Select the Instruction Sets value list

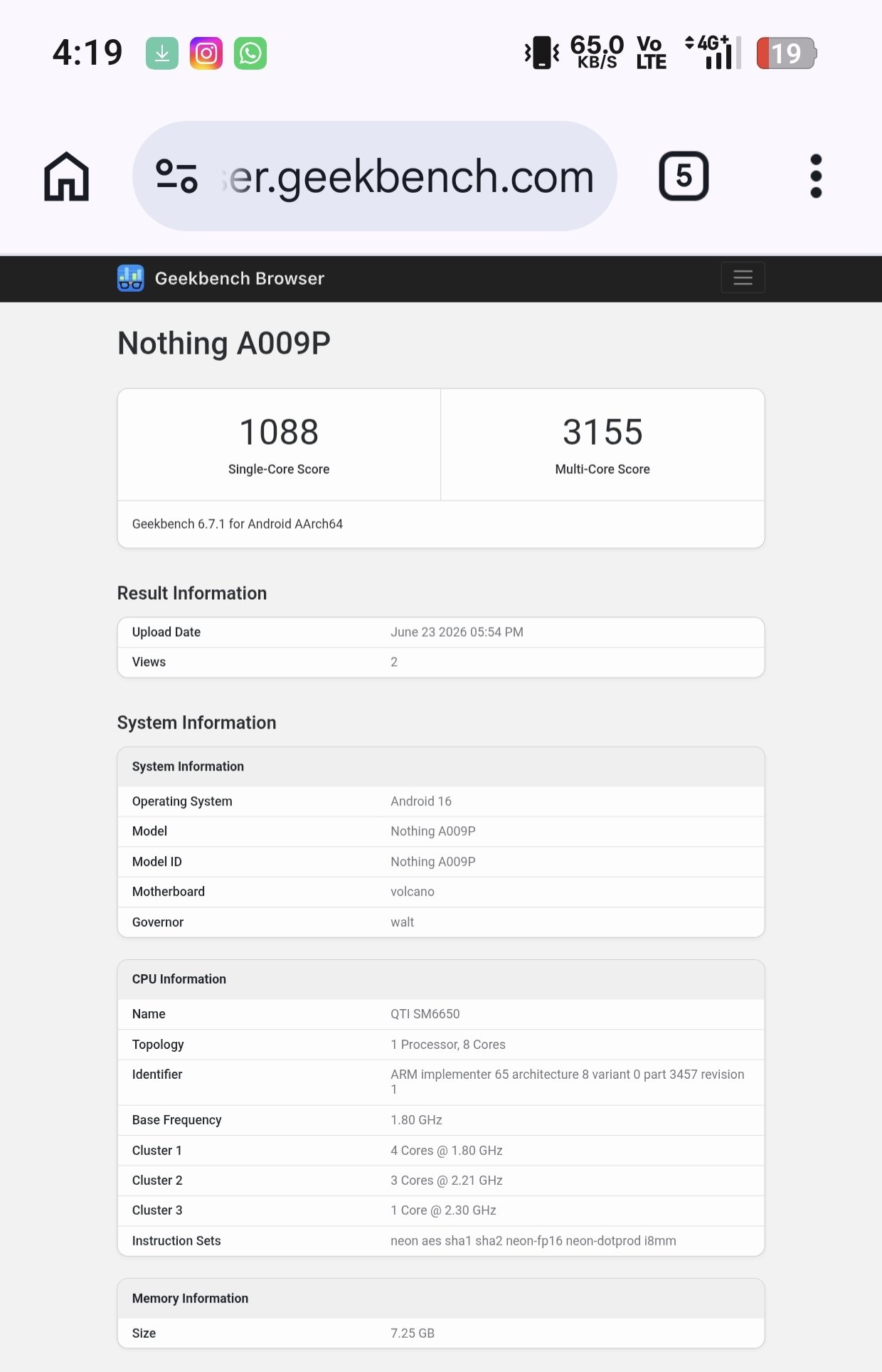click(533, 1241)
